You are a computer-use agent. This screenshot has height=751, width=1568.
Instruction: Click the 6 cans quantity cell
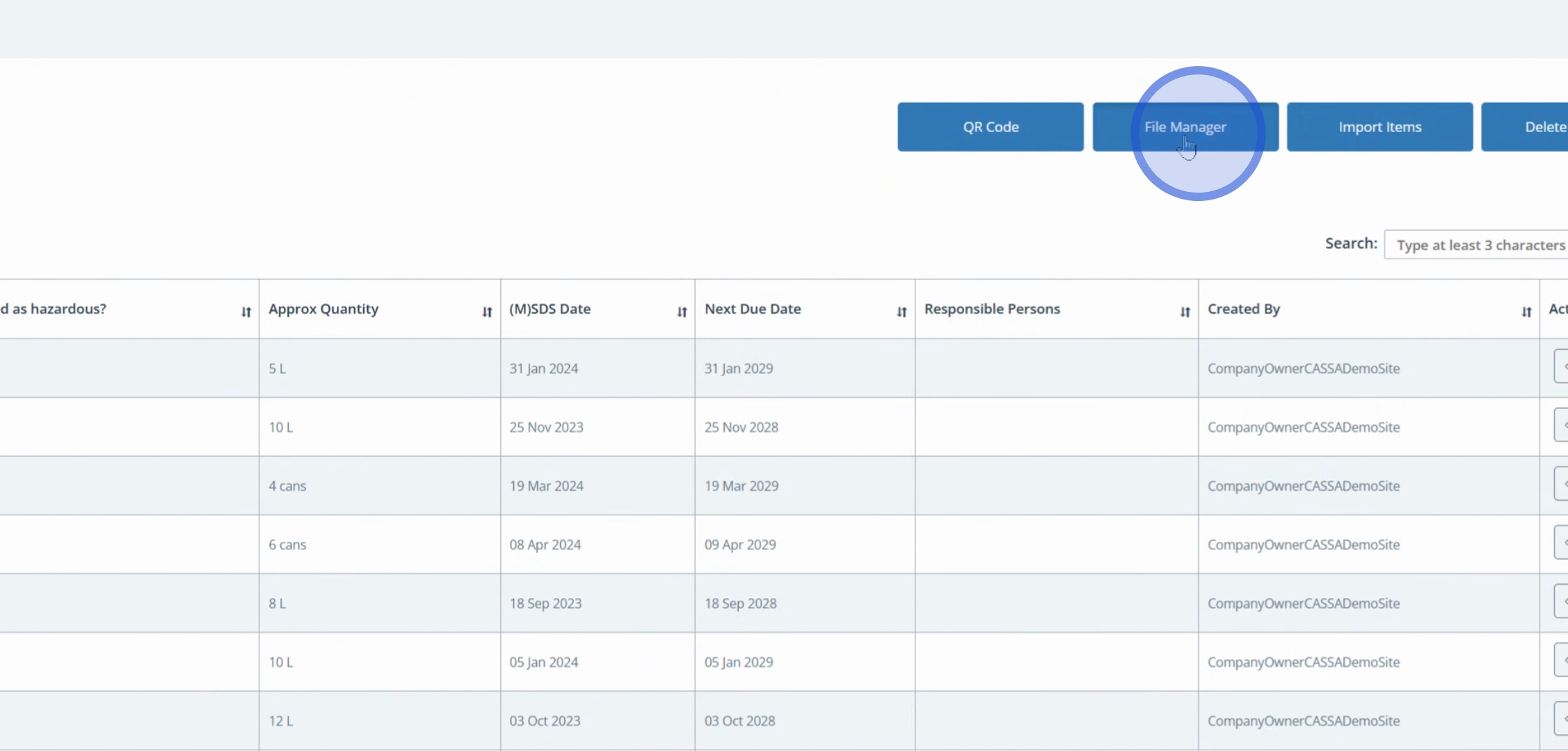point(287,545)
